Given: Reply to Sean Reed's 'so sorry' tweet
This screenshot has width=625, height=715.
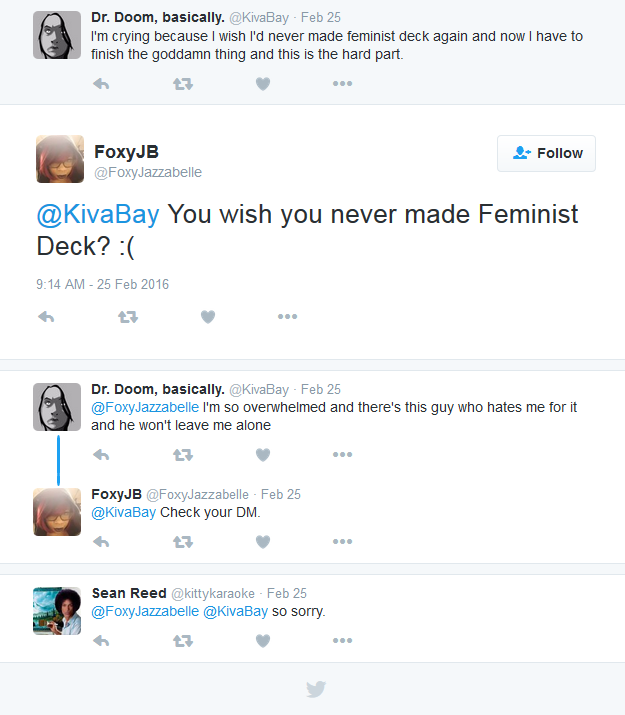Looking at the screenshot, I should point(100,641).
